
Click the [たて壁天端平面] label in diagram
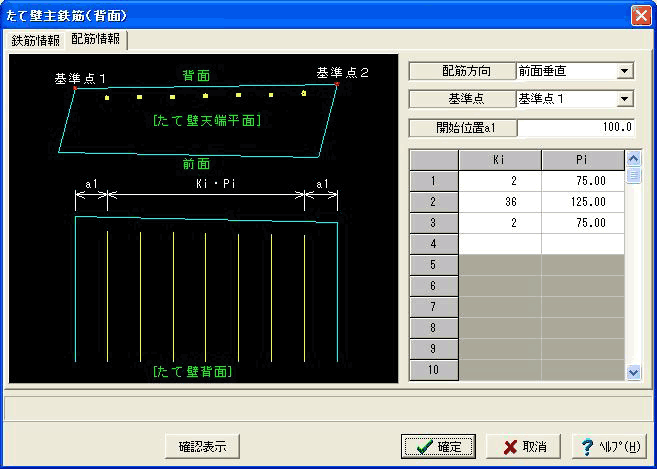pos(207,121)
